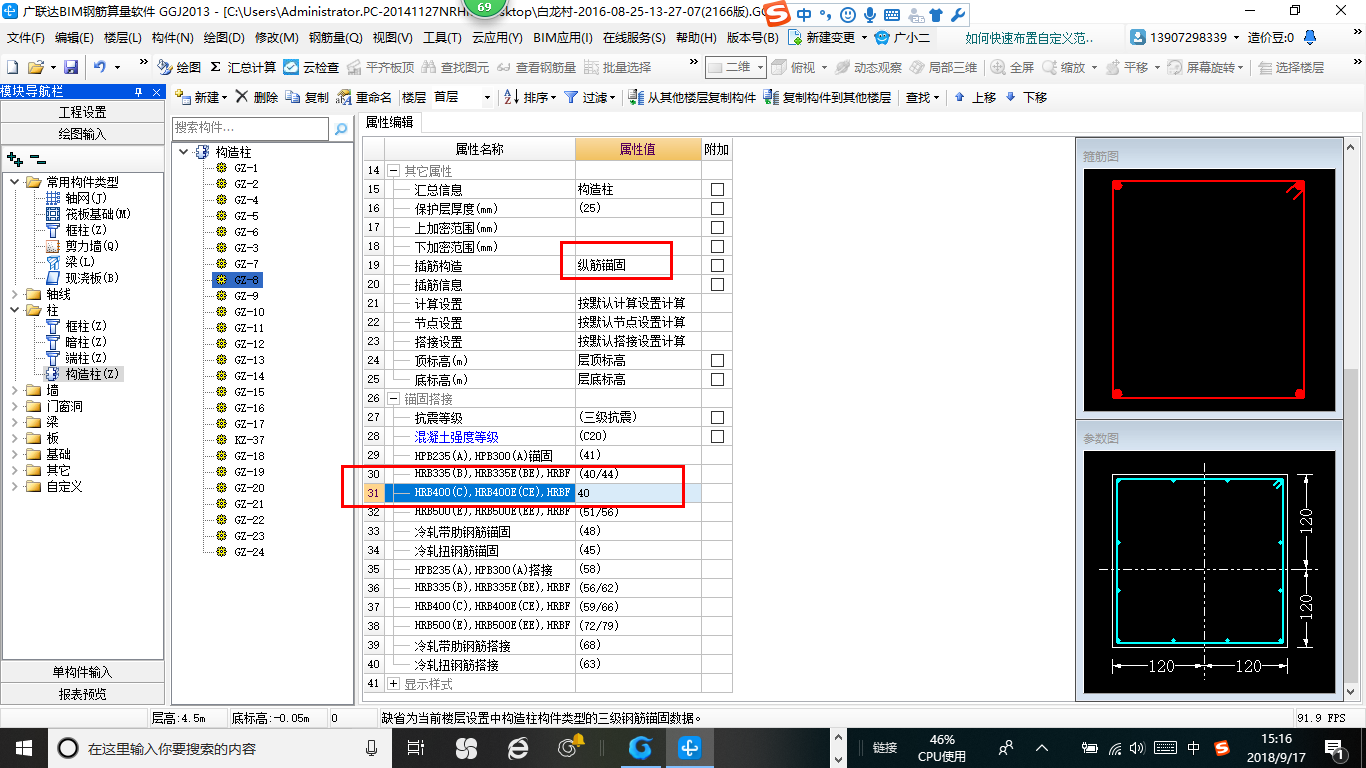
Task: Click the new file icon
Action: coord(12,67)
